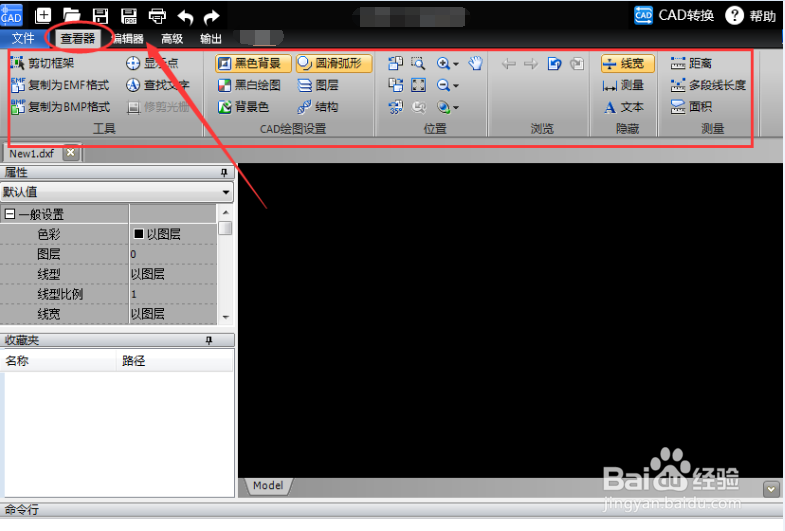Screen dimensions: 785x531
Task: Click properties scrollbar up arrow
Action: coord(226,212)
